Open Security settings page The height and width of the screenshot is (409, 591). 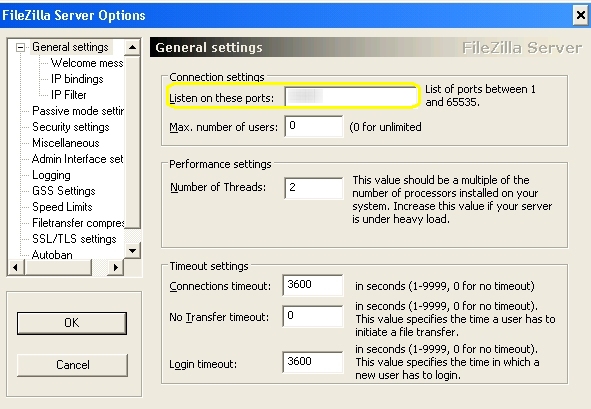[70, 127]
